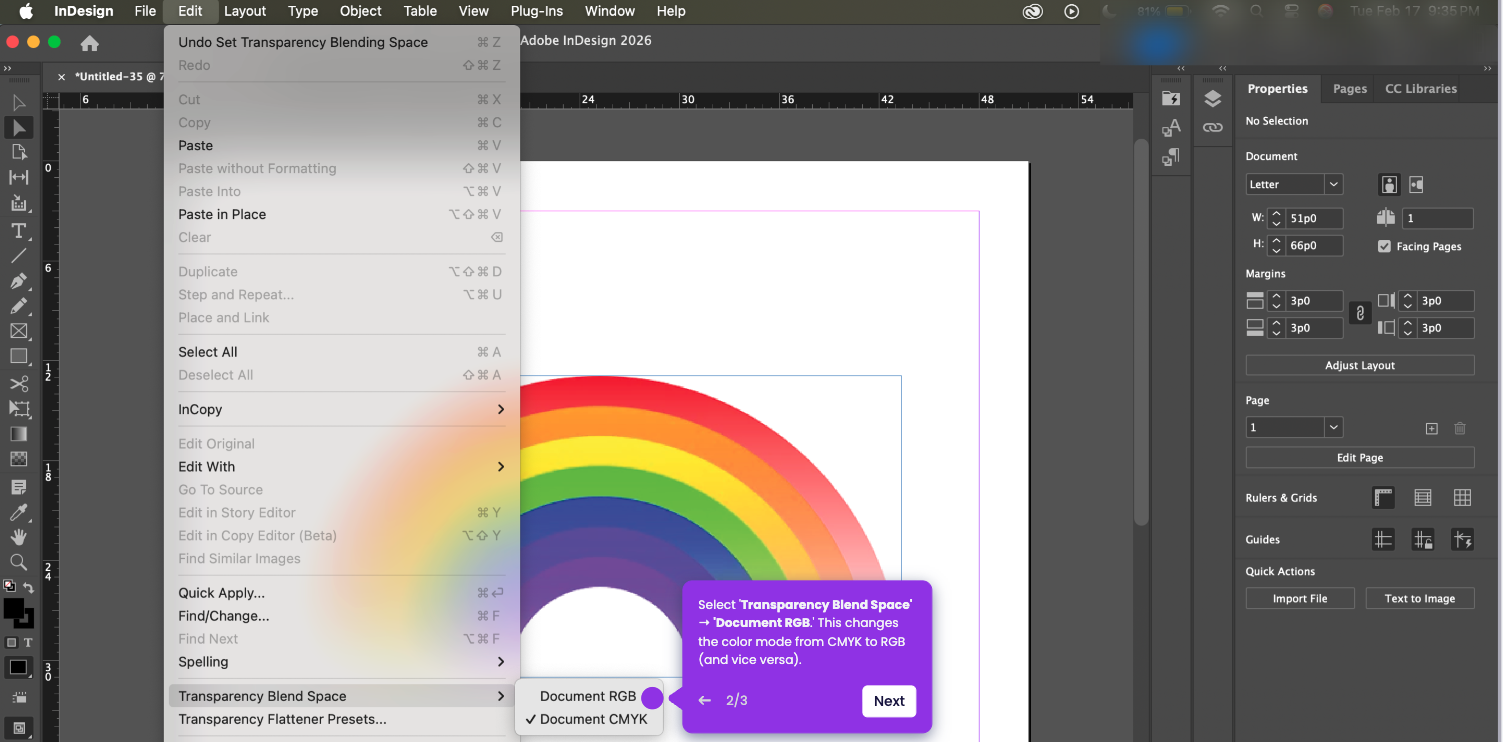This screenshot has height=742, width=1503.
Task: Open the Letter page size dropdown
Action: 1333,184
